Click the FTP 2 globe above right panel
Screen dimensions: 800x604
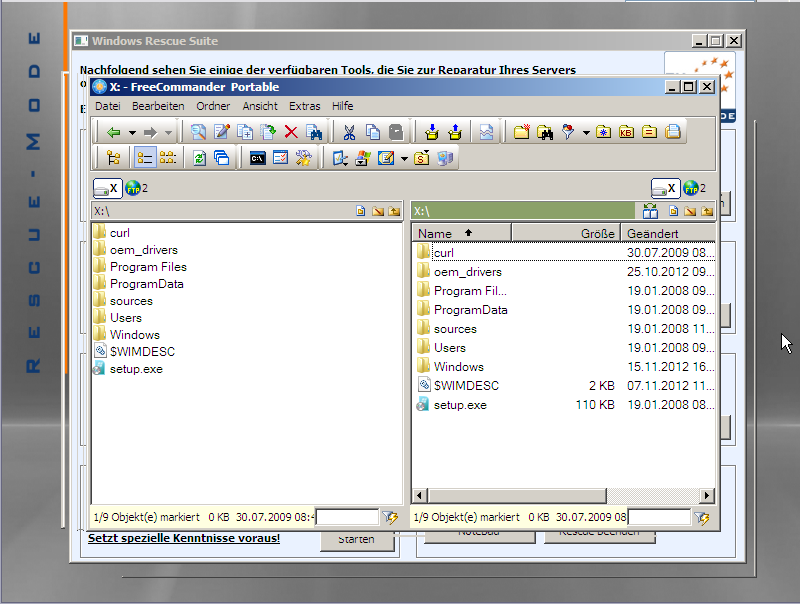coord(694,188)
